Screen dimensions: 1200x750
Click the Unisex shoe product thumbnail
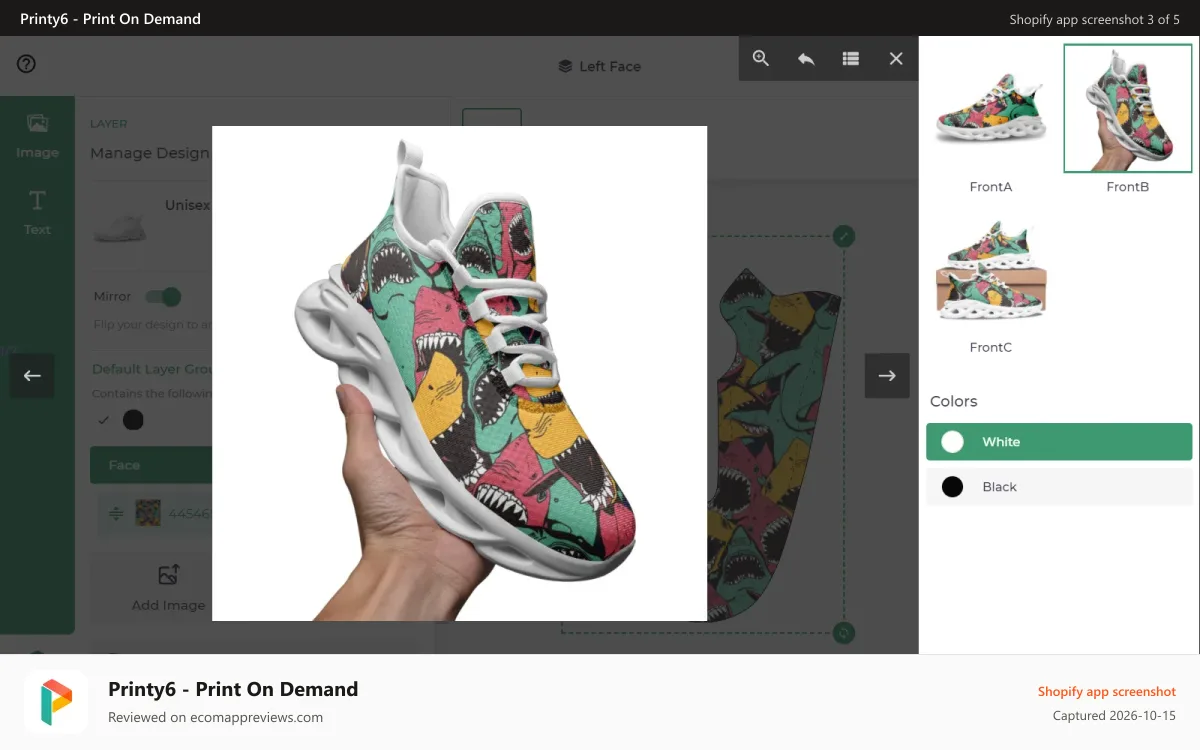tap(120, 224)
